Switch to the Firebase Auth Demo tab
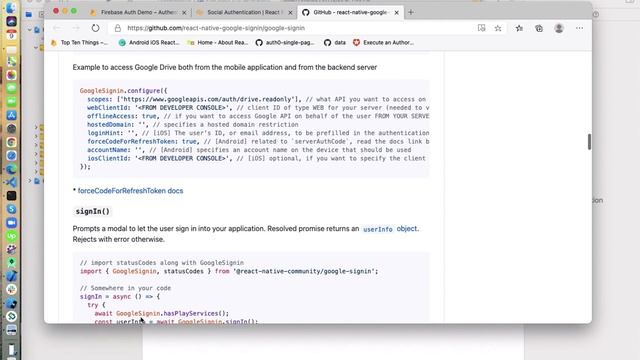The image size is (640, 360). 139,13
